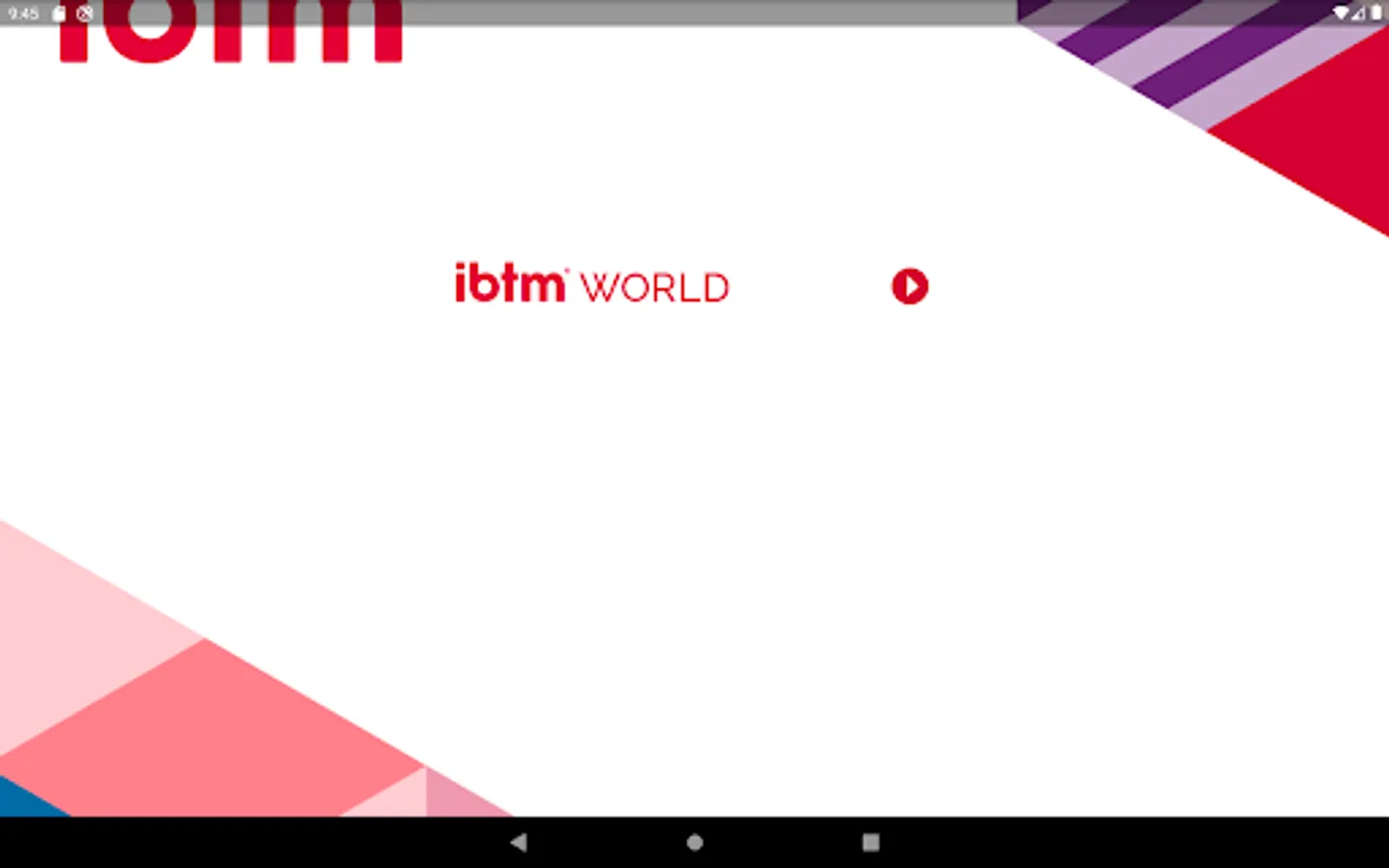Tap the SD card status icon
Image resolution: width=1389 pixels, height=868 pixels.
tap(59, 14)
